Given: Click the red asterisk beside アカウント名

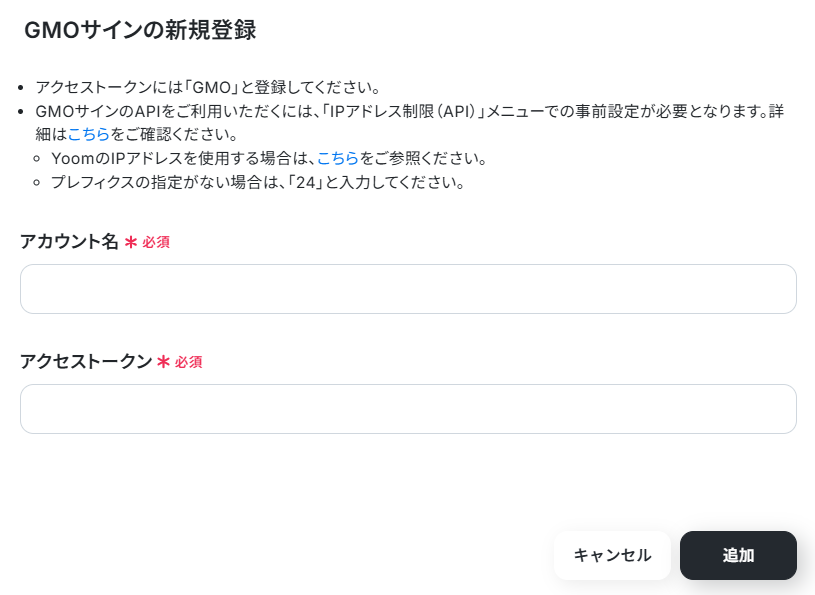Looking at the screenshot, I should pos(130,242).
